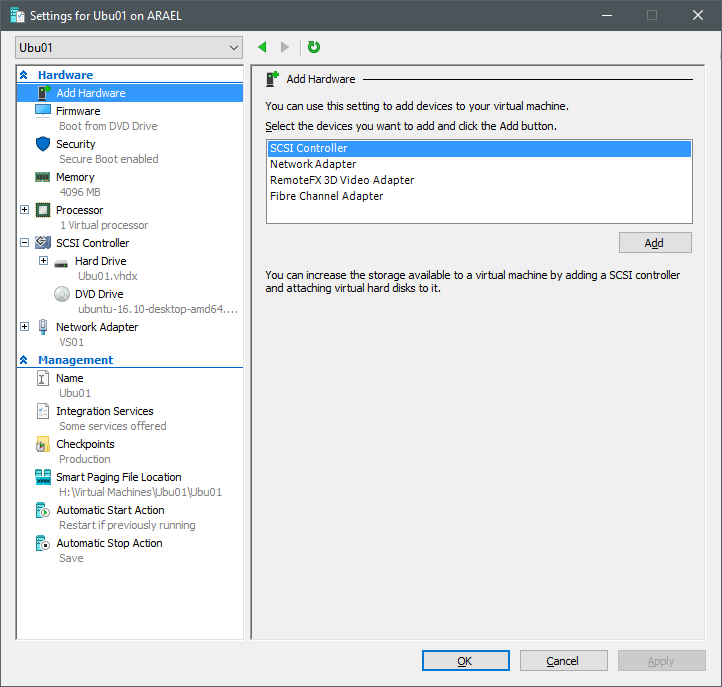Click the 'VS01' virtual switch name

click(71, 342)
